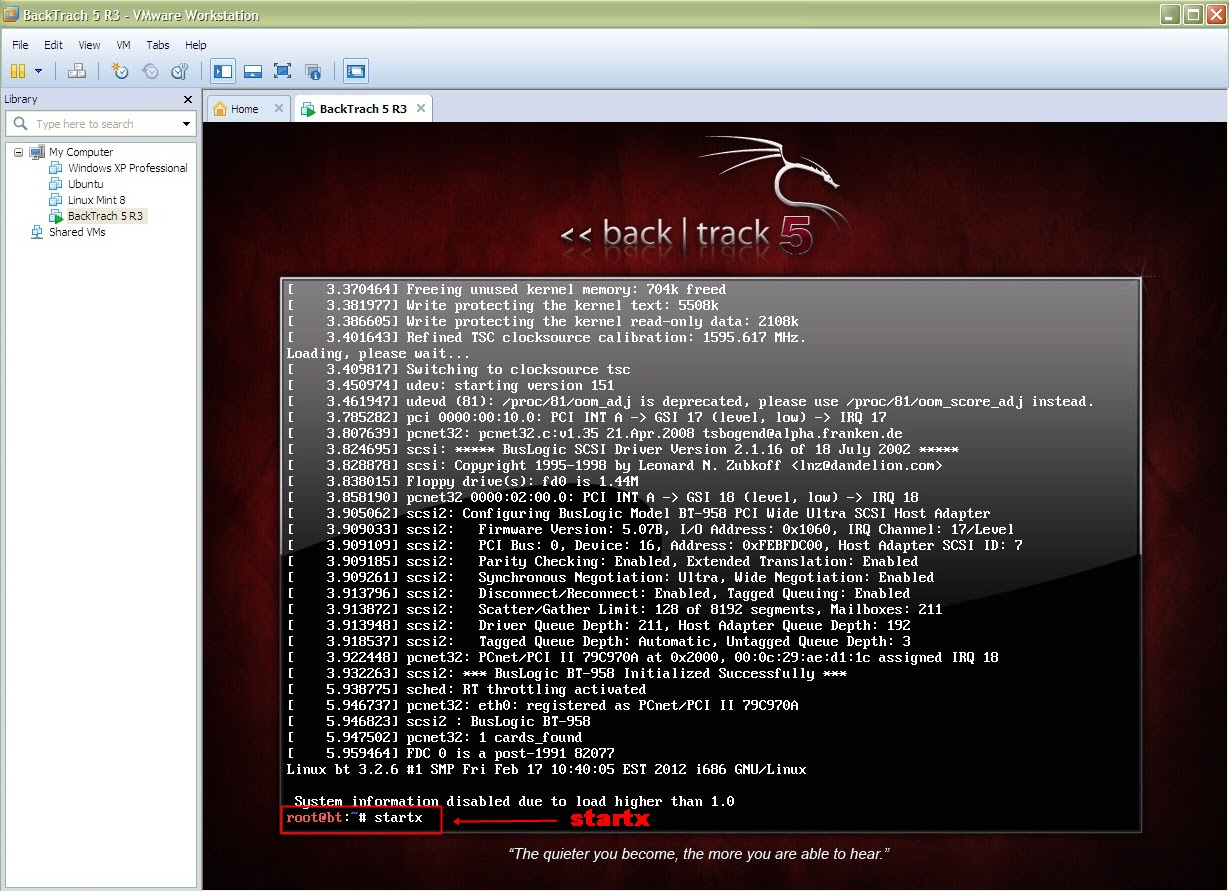Open Shared VMs in the library
The image size is (1229, 891).
click(x=77, y=232)
